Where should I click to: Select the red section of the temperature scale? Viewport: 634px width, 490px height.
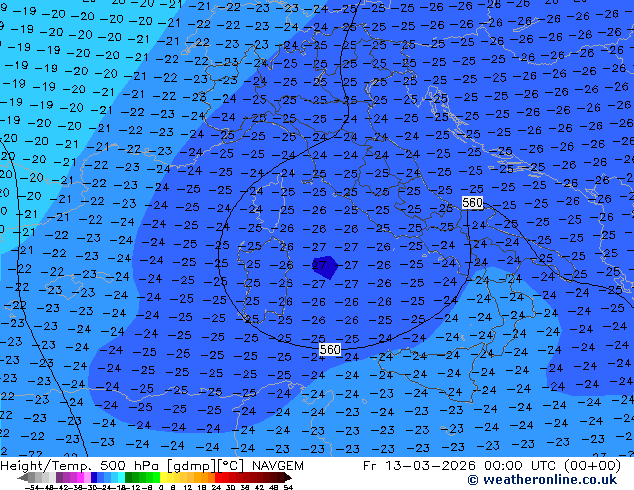(249, 477)
